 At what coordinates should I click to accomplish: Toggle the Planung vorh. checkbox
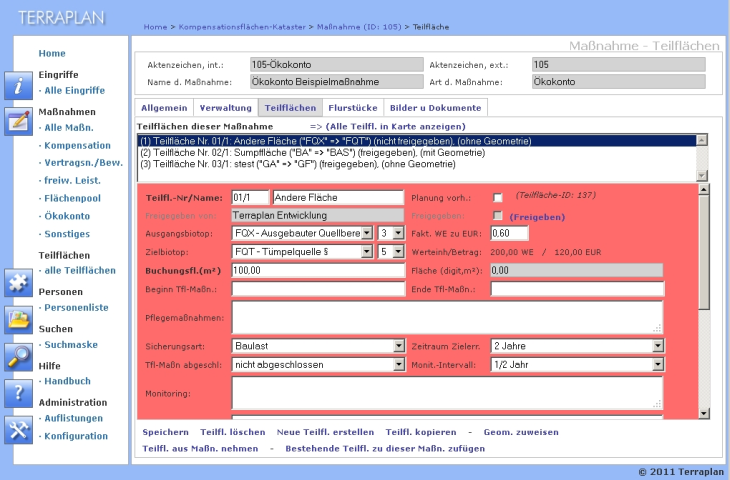click(x=498, y=198)
